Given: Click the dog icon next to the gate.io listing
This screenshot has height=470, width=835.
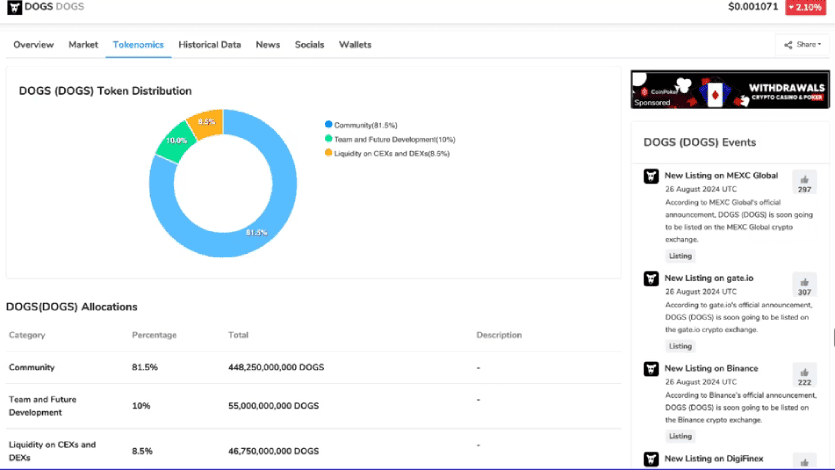Looking at the screenshot, I should point(651,278).
